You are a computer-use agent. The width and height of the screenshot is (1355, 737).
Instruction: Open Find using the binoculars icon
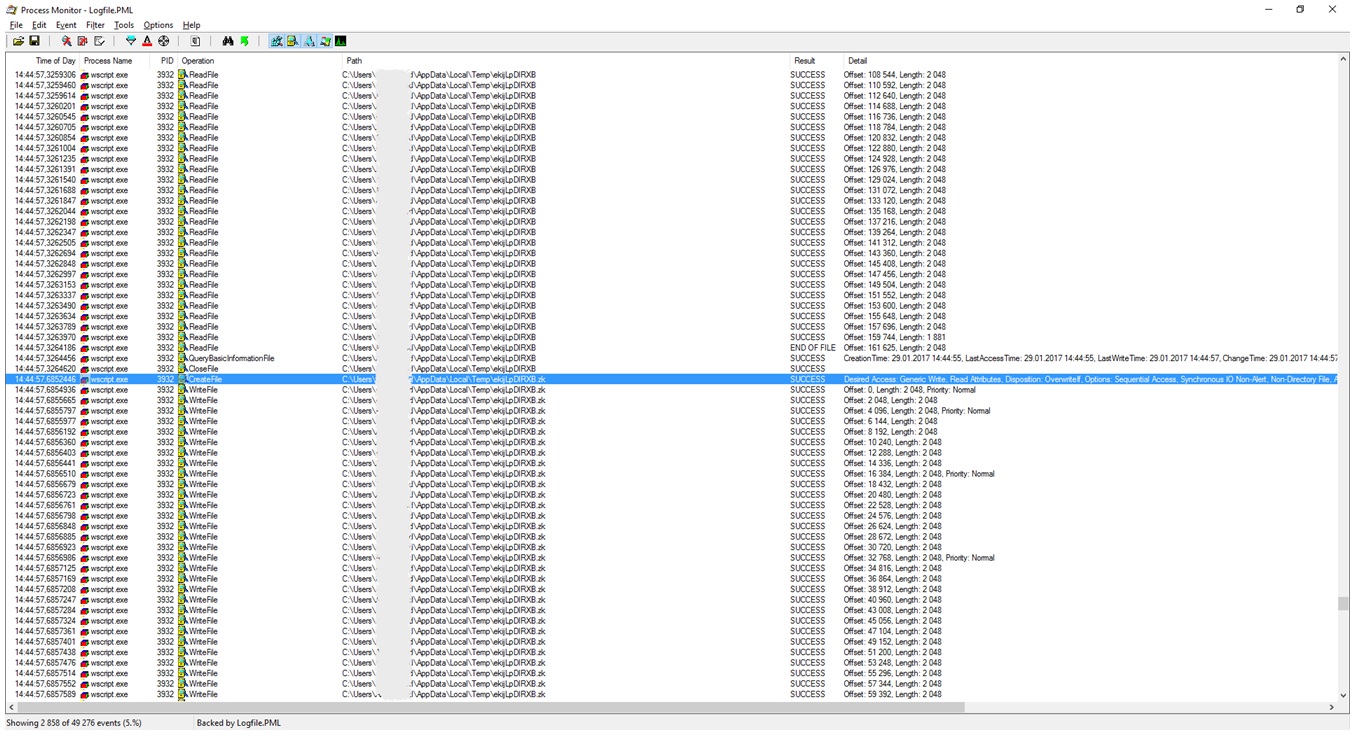click(x=228, y=41)
